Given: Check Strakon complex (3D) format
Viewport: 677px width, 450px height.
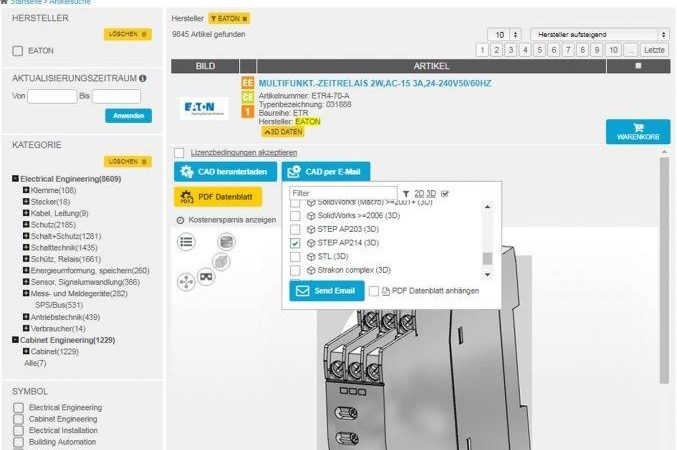Looking at the screenshot, I should 295,270.
